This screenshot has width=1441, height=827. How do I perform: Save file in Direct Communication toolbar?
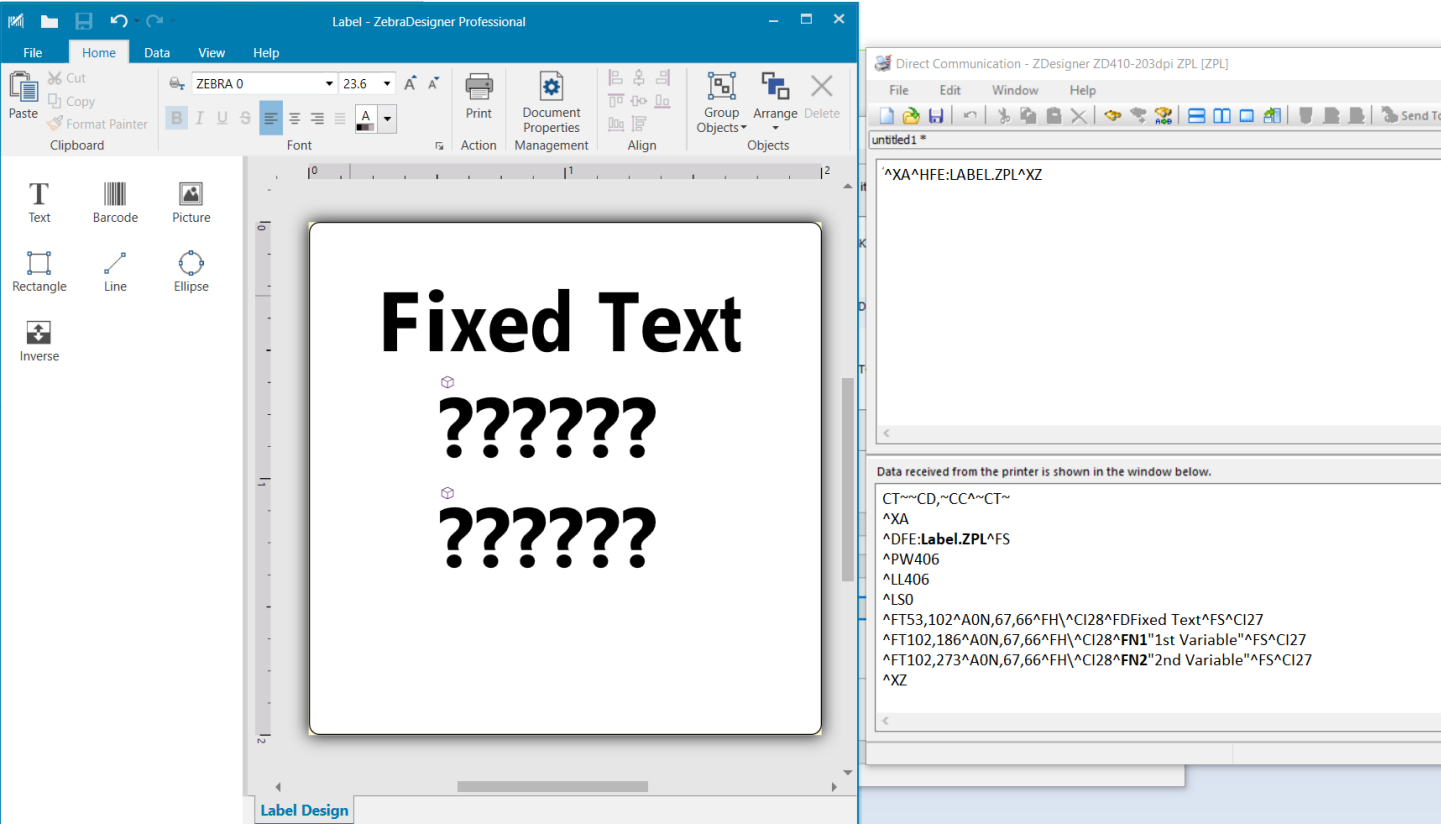coord(936,116)
